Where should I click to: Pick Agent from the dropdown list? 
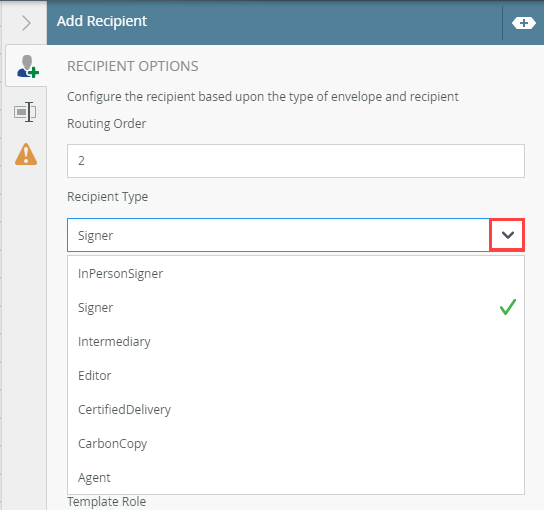[296, 478]
